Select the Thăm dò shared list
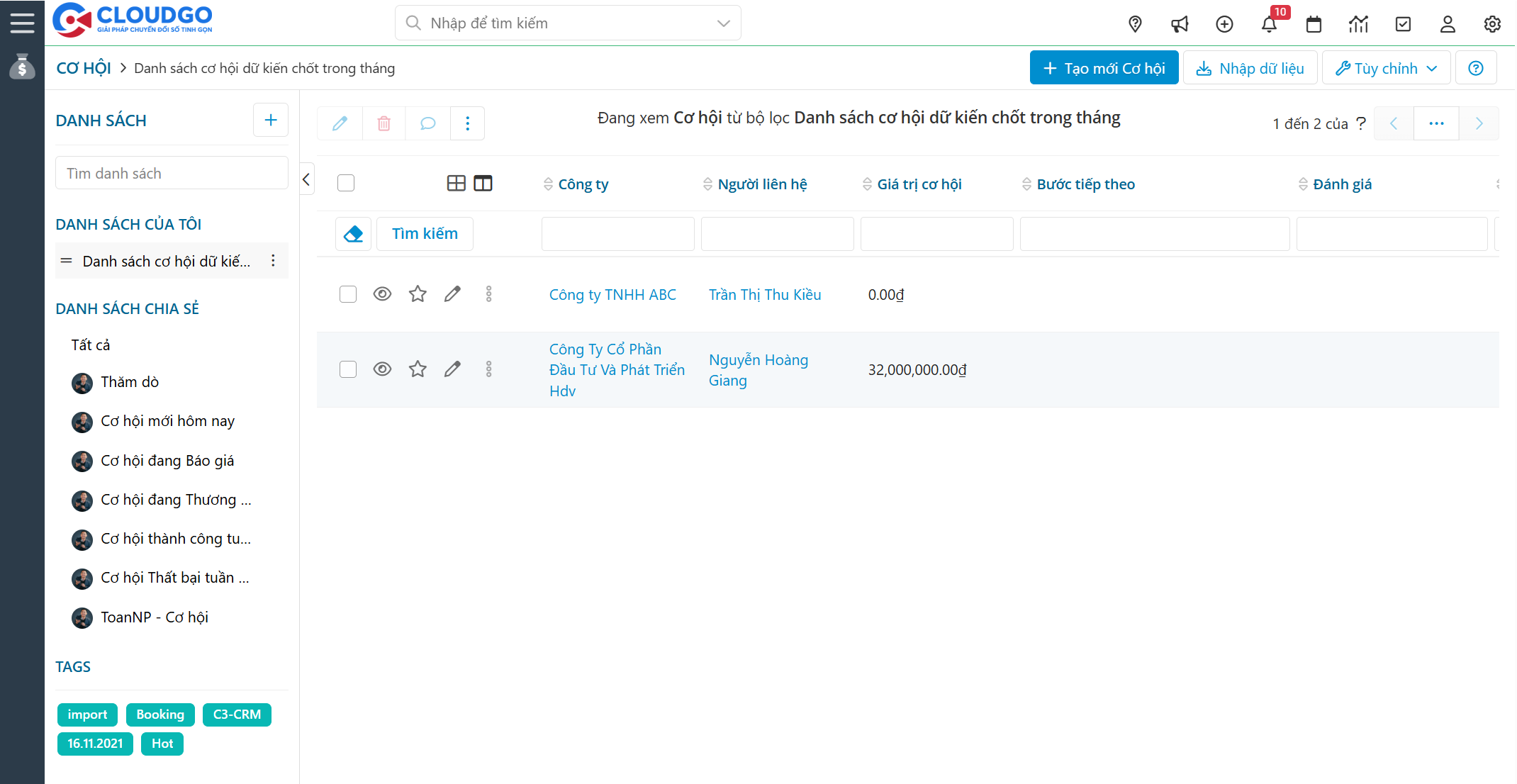Viewport: 1517px width, 784px height. click(x=130, y=381)
